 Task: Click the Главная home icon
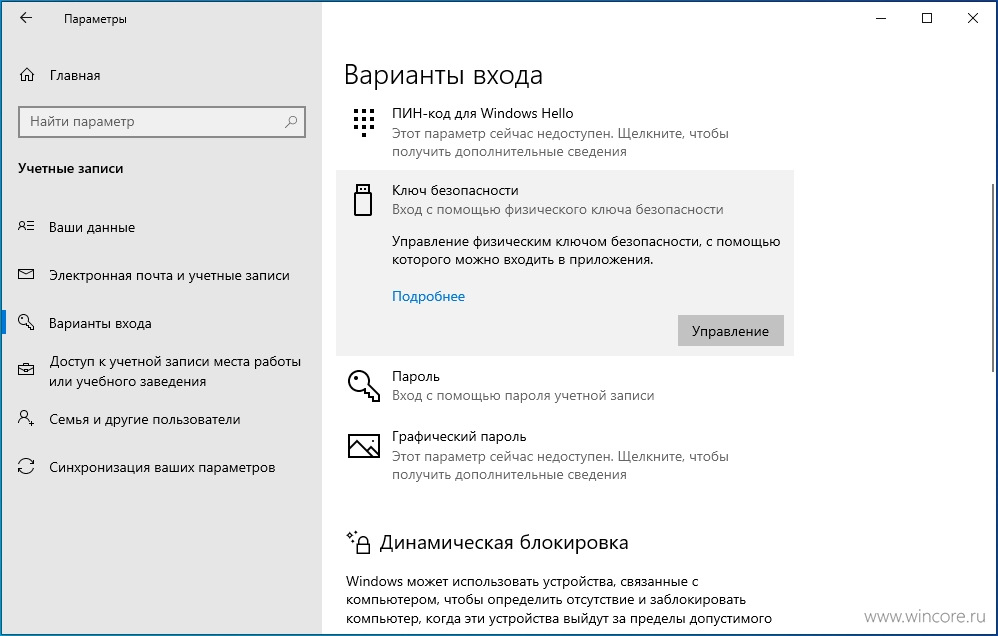pos(27,75)
